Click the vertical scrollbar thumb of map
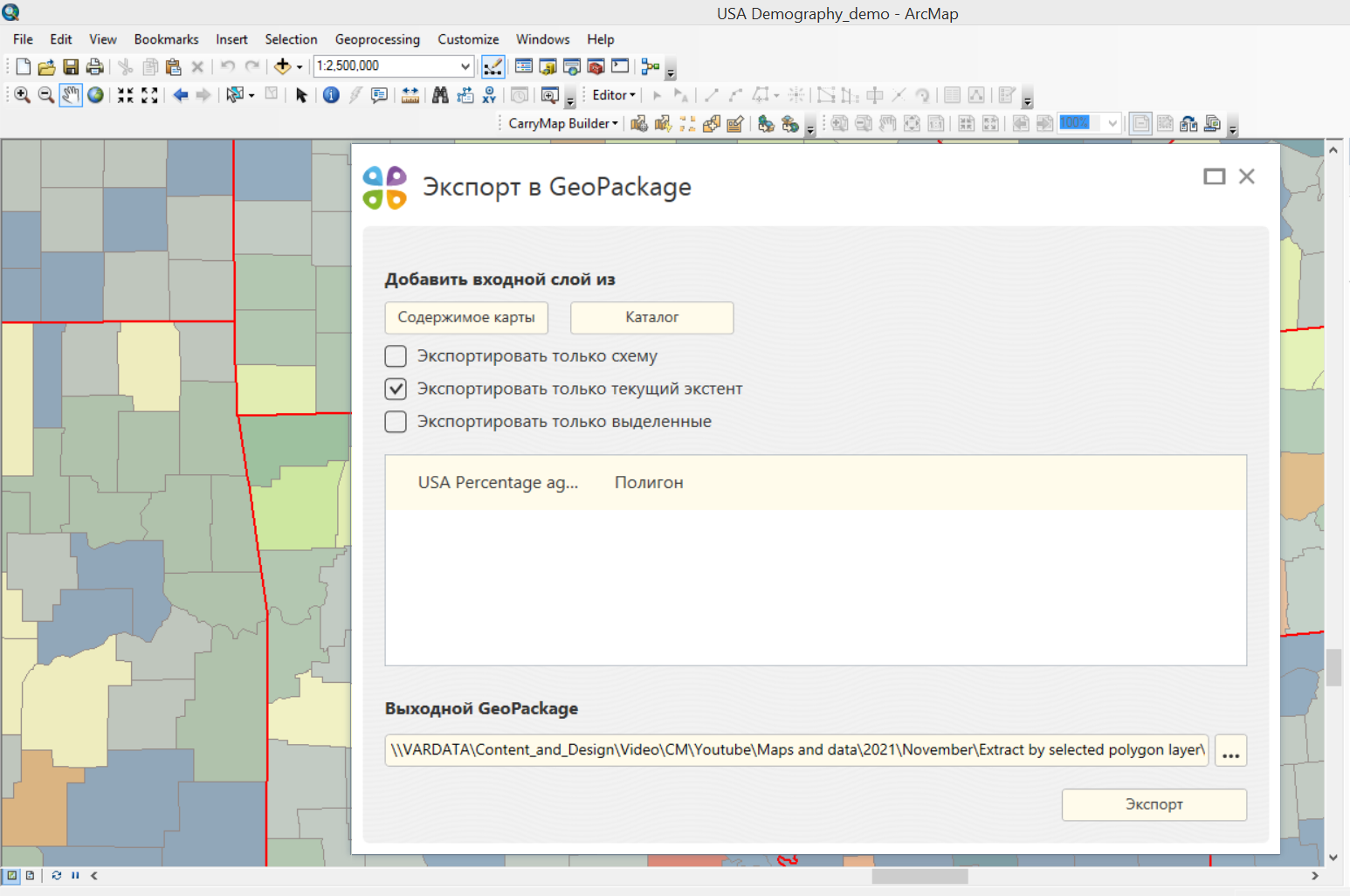 [1333, 667]
